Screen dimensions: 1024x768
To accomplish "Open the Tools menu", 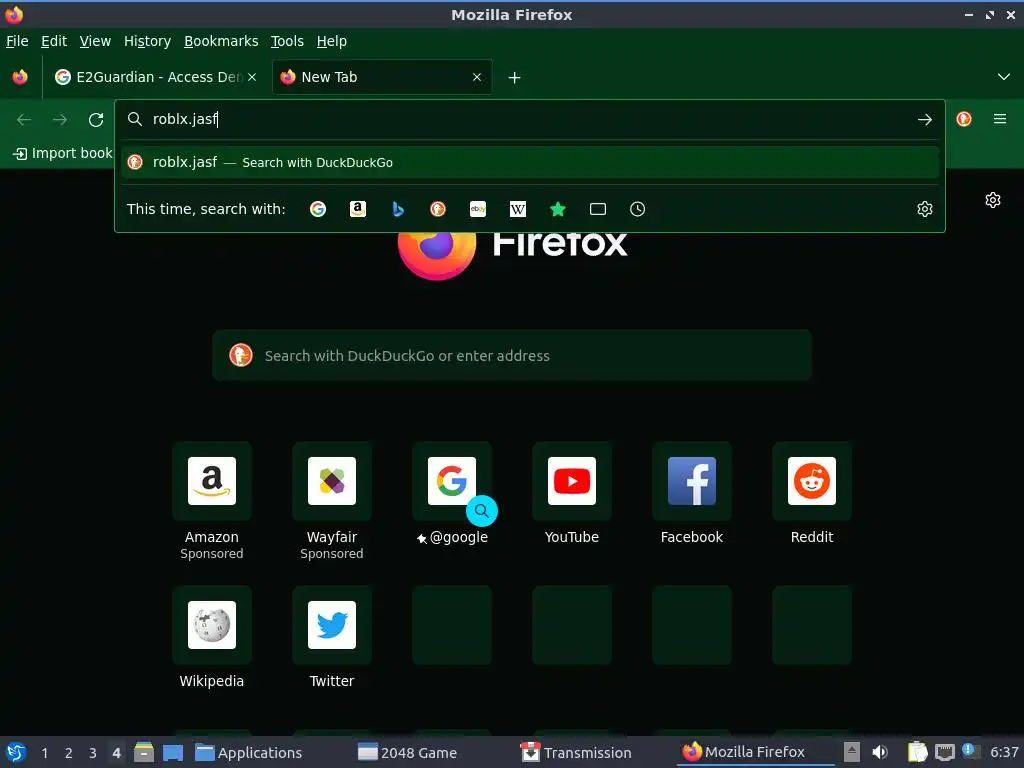I will coord(287,41).
